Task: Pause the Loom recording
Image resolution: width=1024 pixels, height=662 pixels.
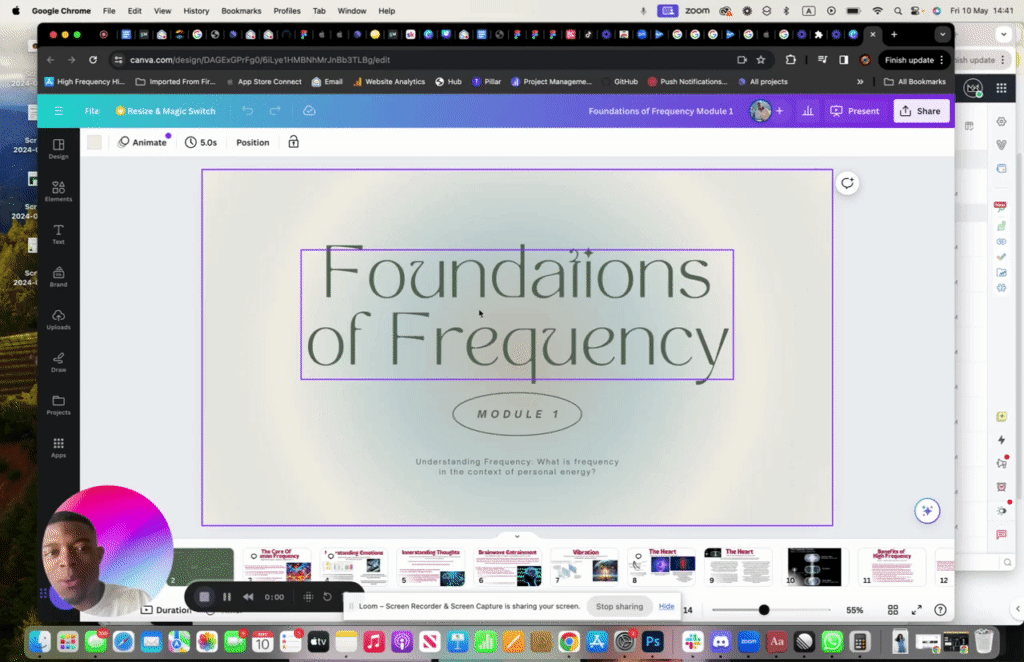Action: (x=226, y=597)
